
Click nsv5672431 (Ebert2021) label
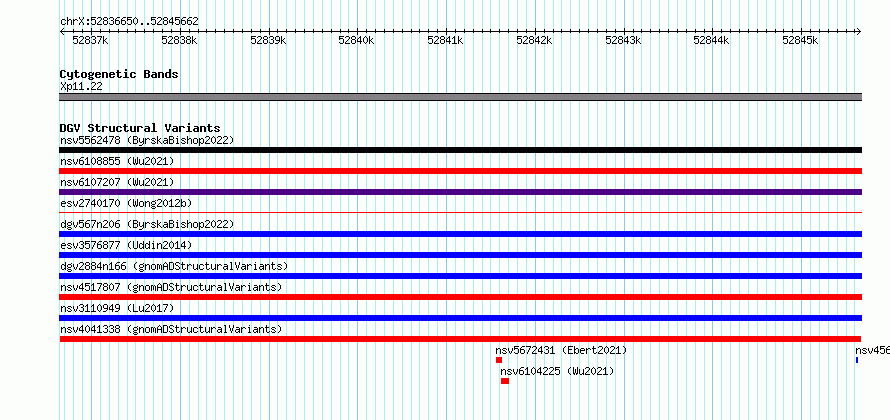(x=561, y=350)
